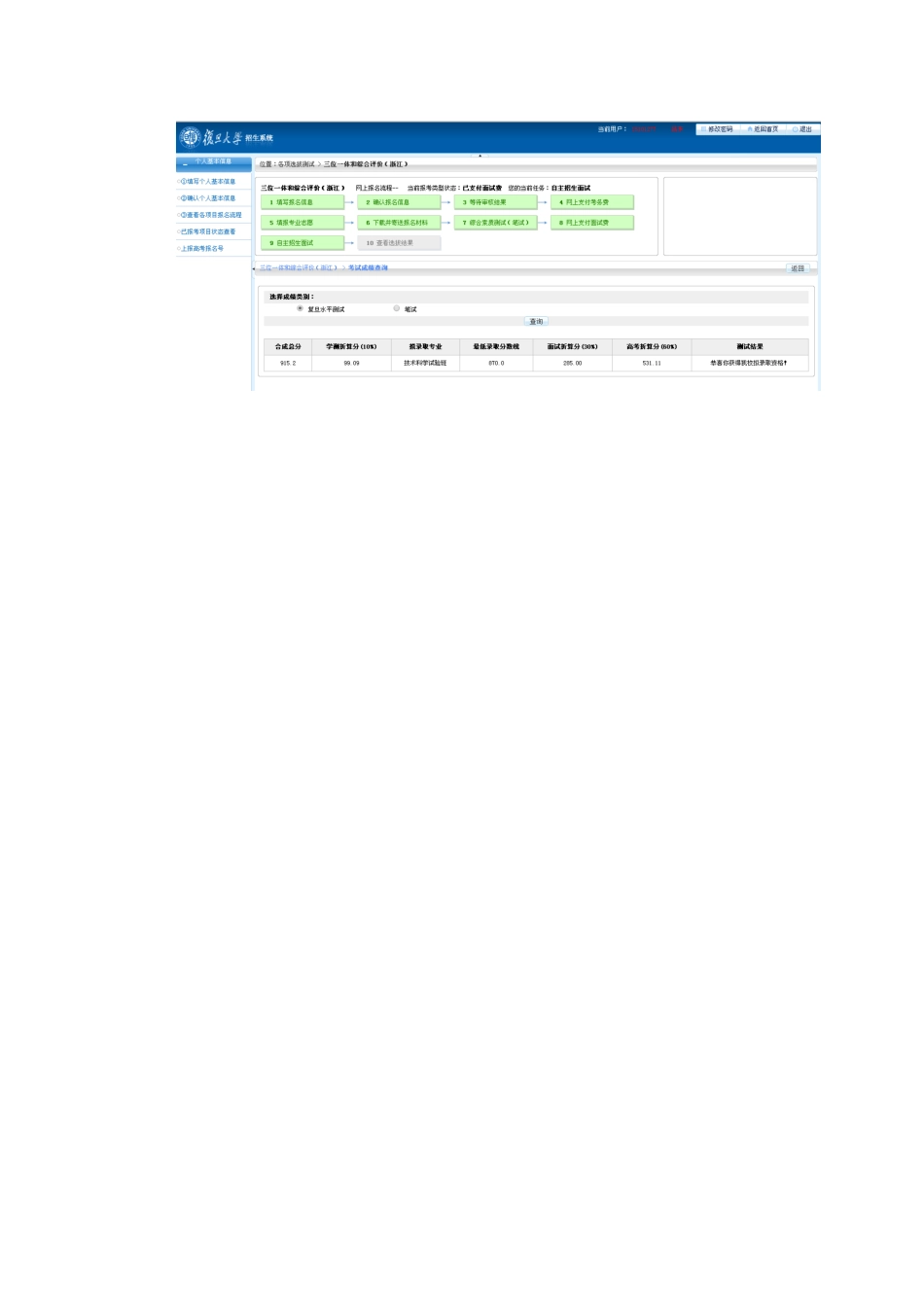Click the sidebar collapse arrow beside breadcrumb
The width and height of the screenshot is (924, 1307).
click(x=254, y=268)
